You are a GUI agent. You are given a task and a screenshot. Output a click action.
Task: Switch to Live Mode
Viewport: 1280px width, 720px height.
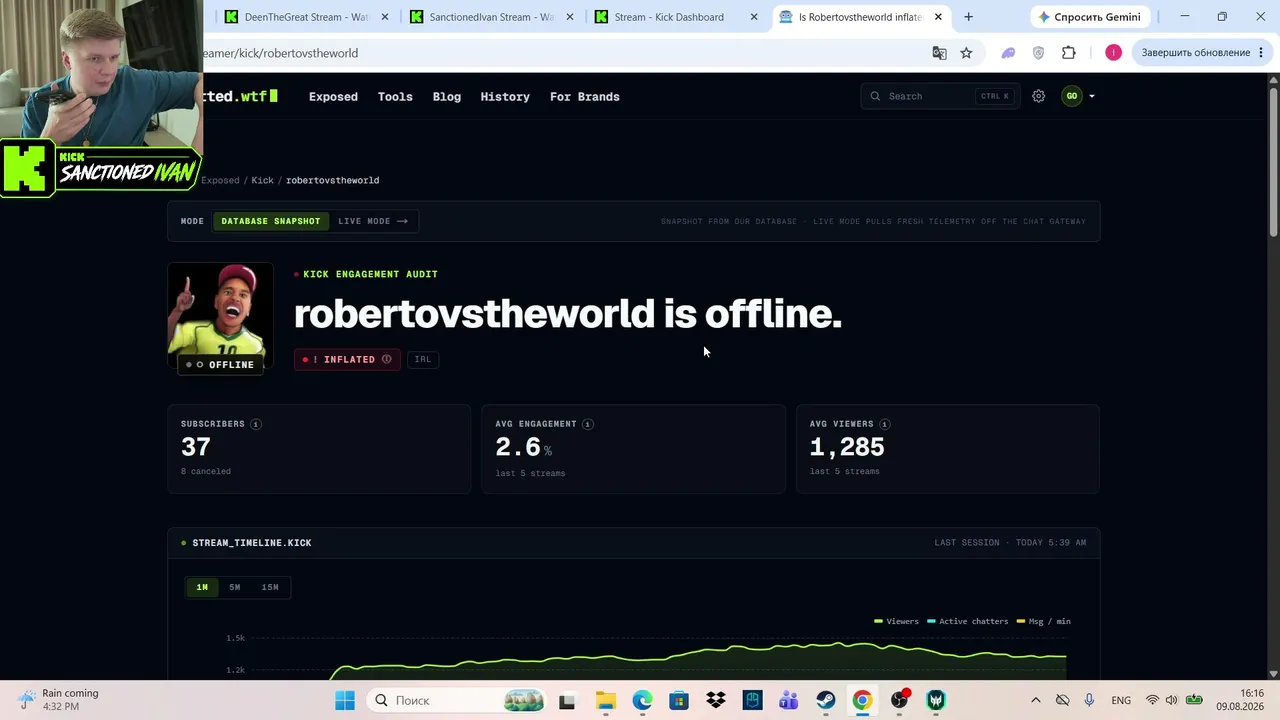pos(373,221)
